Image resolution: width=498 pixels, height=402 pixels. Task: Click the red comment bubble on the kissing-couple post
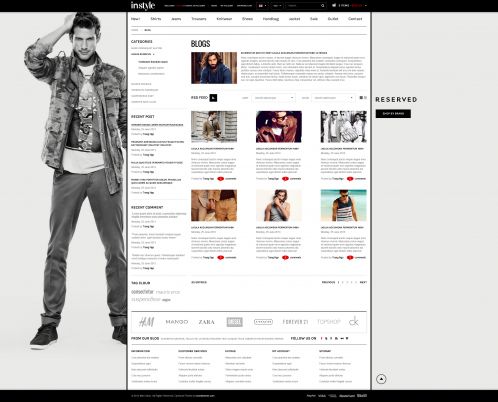(285, 179)
